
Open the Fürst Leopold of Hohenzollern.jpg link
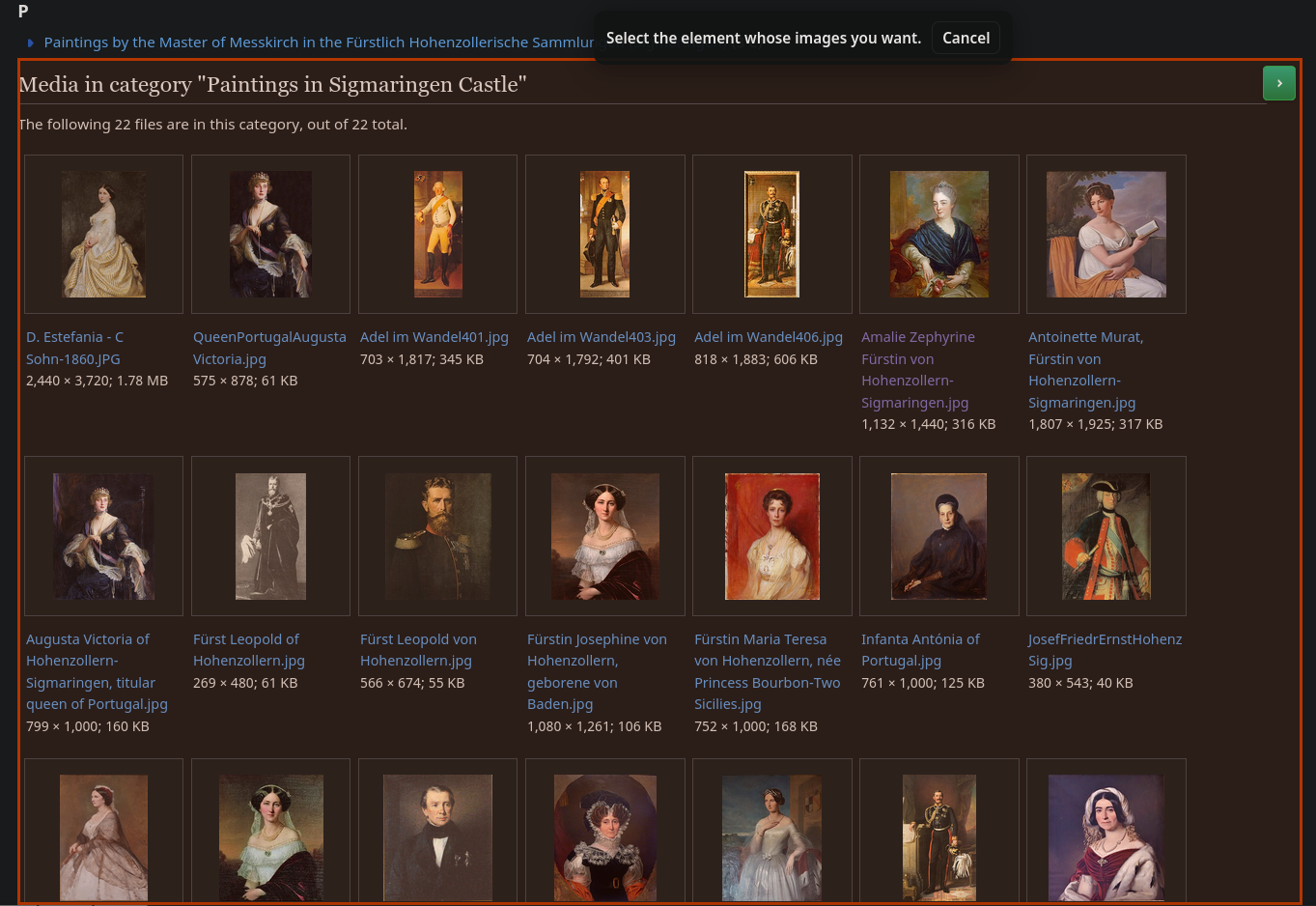tap(248, 650)
